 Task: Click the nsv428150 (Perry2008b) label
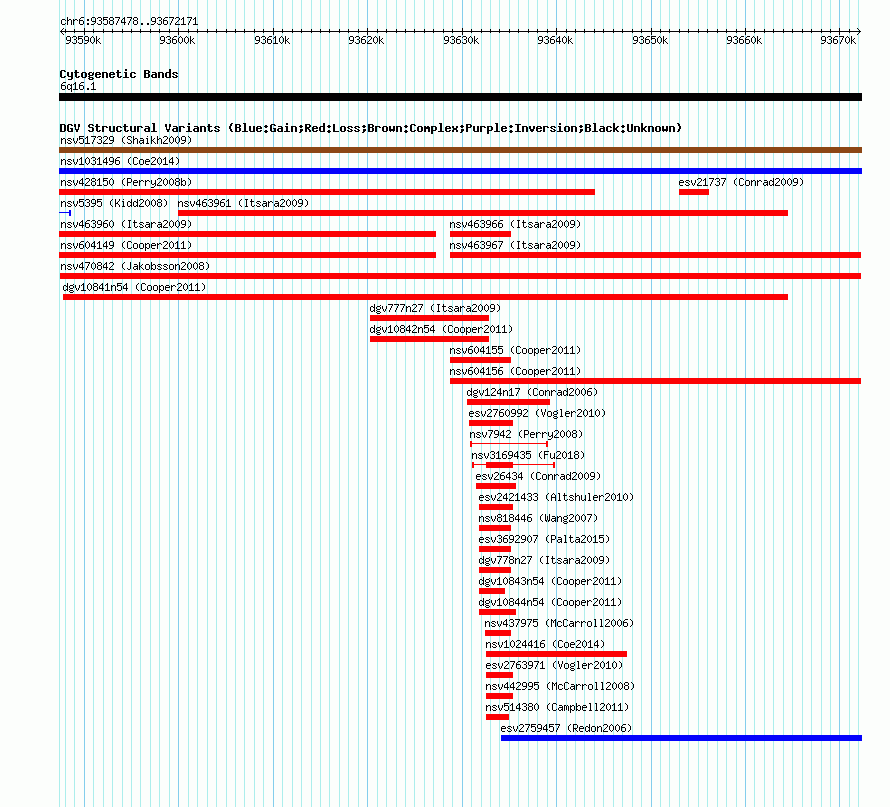click(126, 182)
